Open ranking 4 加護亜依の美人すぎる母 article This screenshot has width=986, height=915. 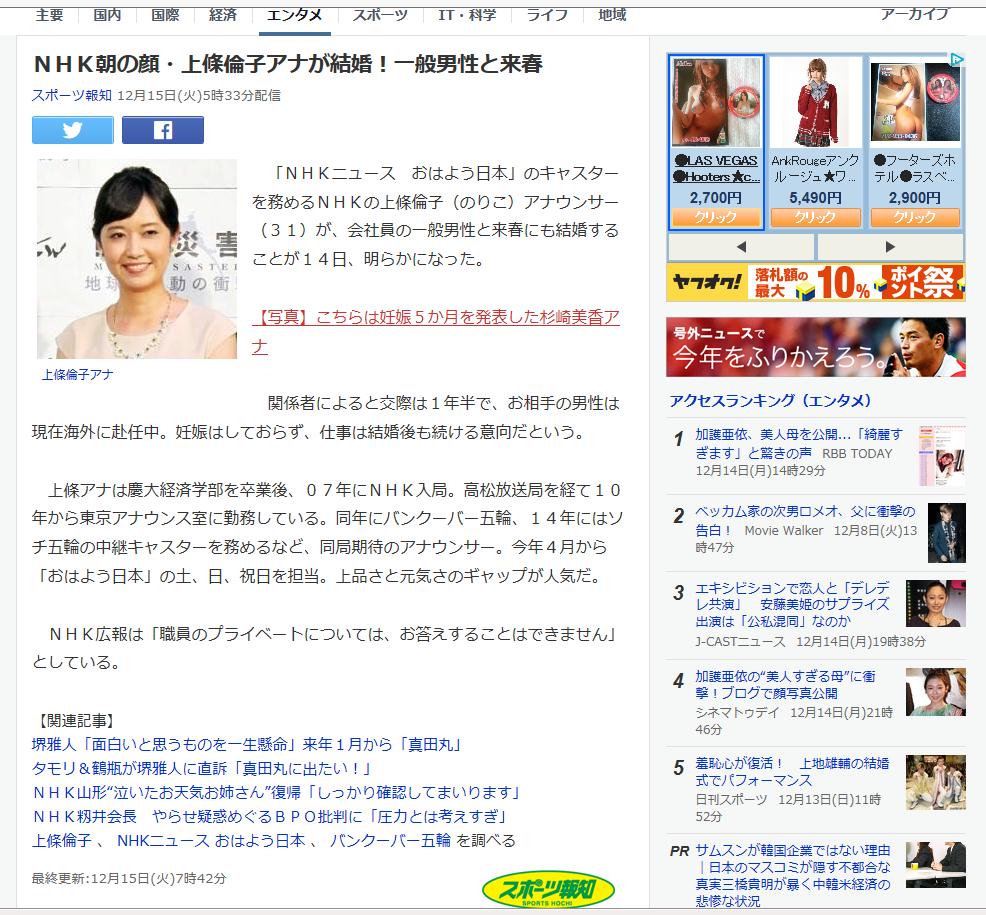[x=785, y=685]
